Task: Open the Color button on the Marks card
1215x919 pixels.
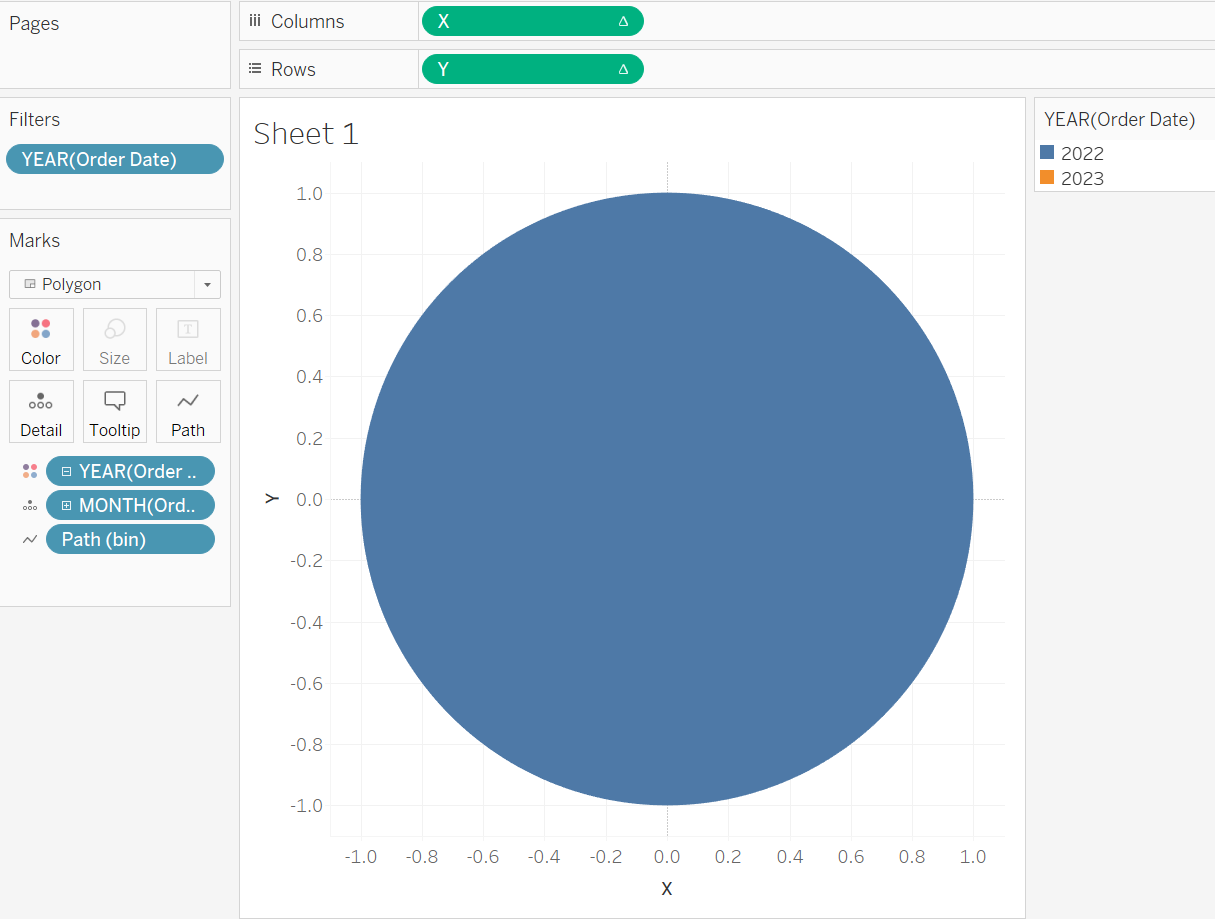Action: pyautogui.click(x=41, y=339)
